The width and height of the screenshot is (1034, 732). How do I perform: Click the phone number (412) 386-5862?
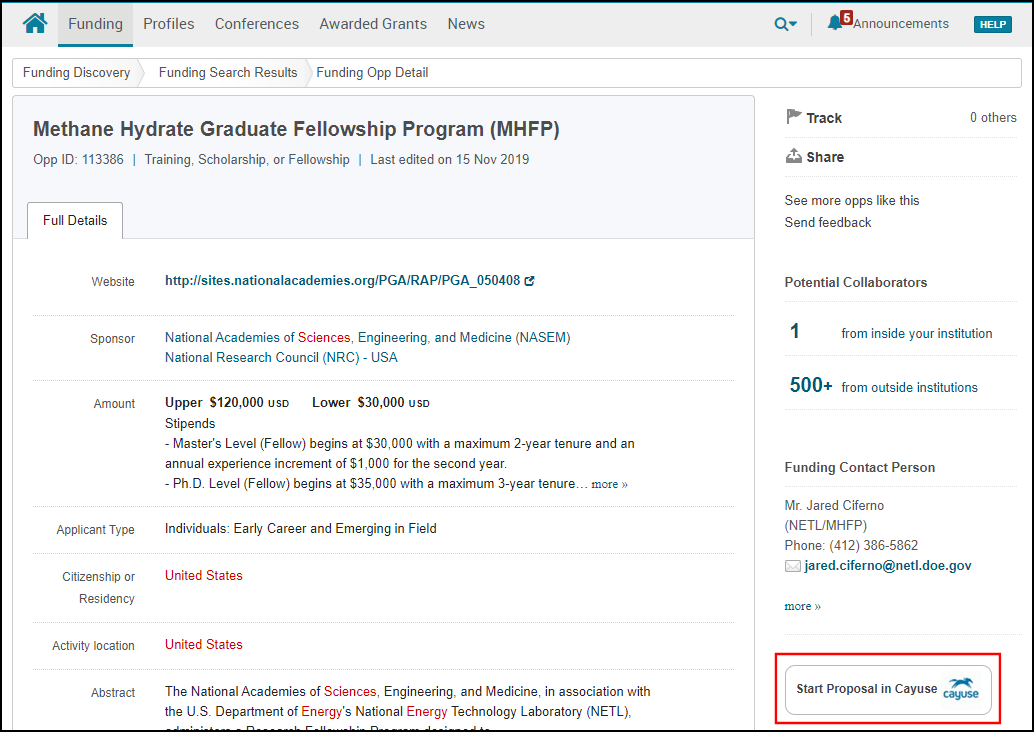click(874, 546)
